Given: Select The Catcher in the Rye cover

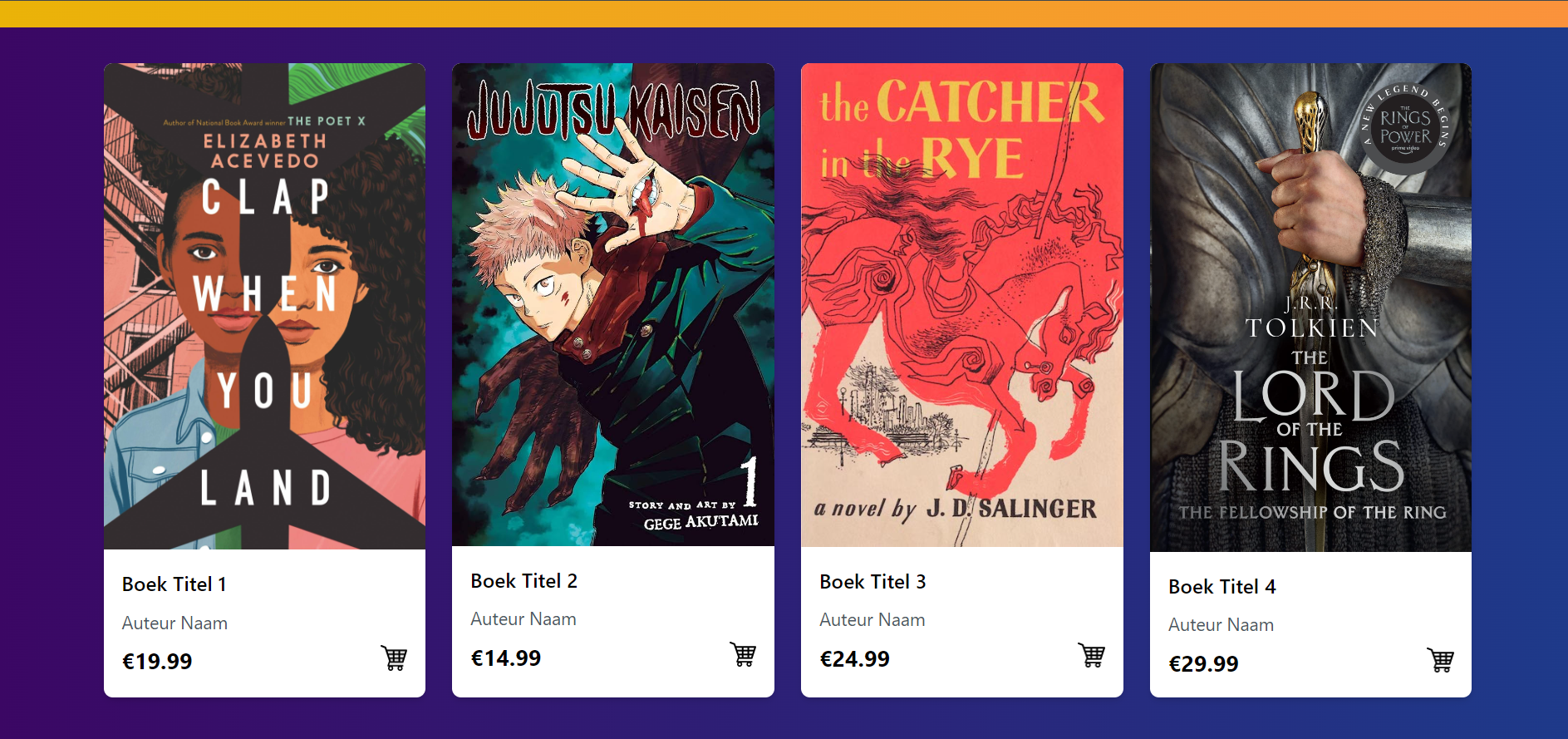Looking at the screenshot, I should (x=962, y=305).
